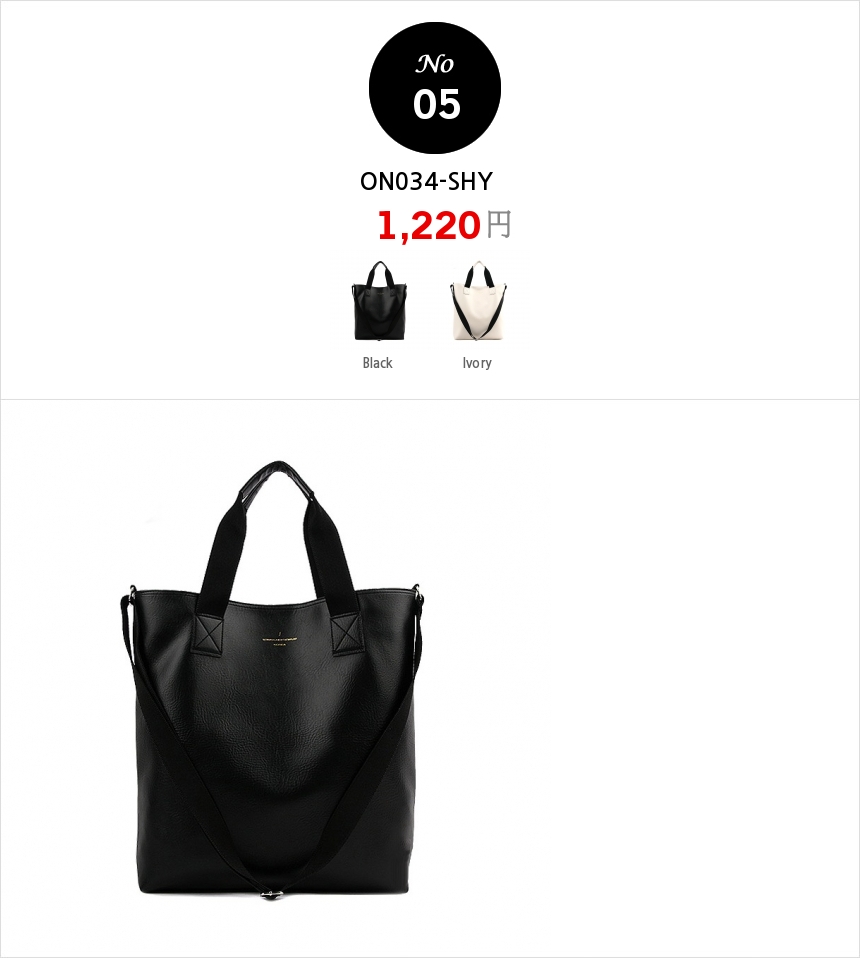The height and width of the screenshot is (958, 860).
Task: Click the right X-stitched handle patch
Action: pos(345,634)
